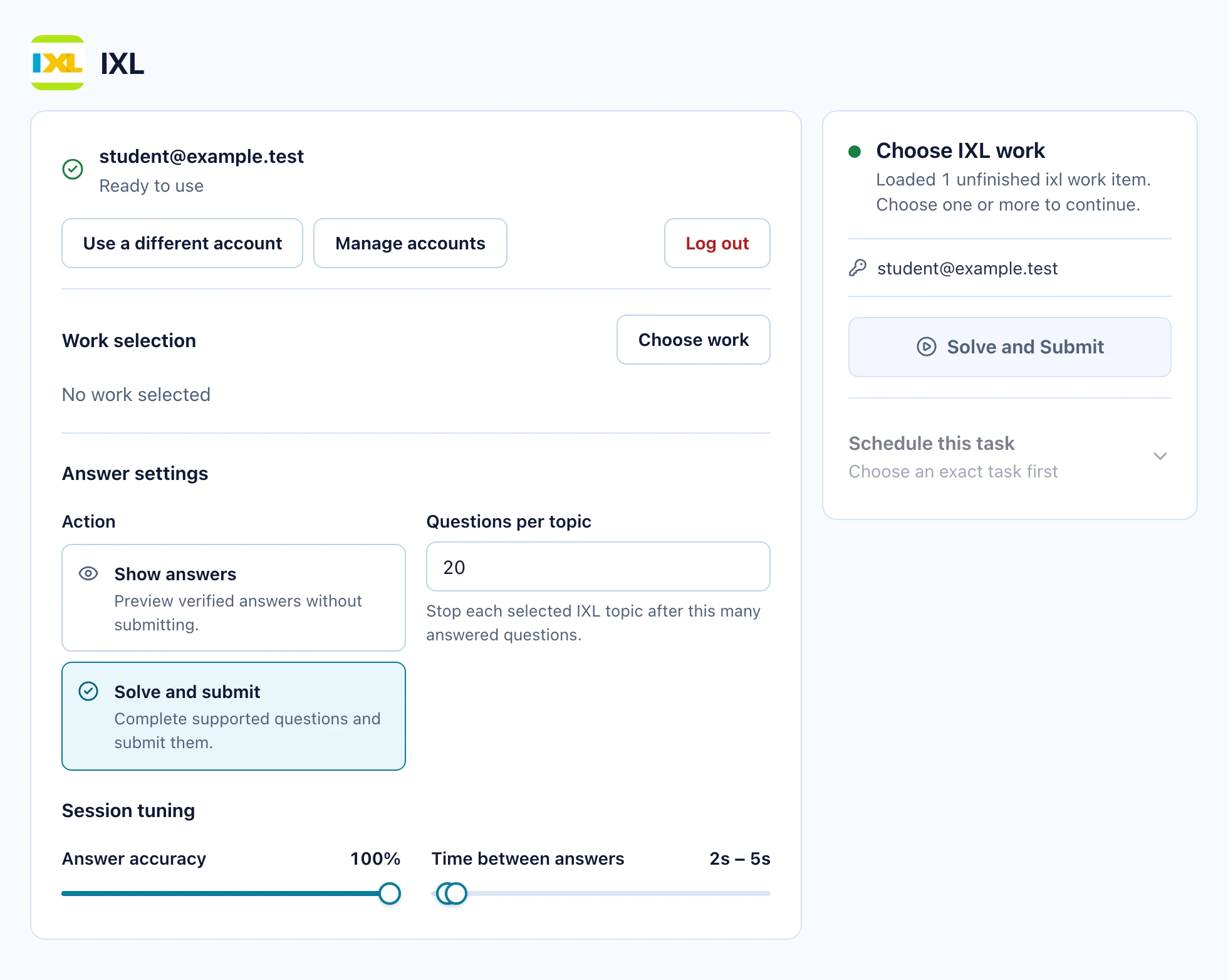Open the Choose work selector
The width and height of the screenshot is (1228, 980).
point(694,340)
